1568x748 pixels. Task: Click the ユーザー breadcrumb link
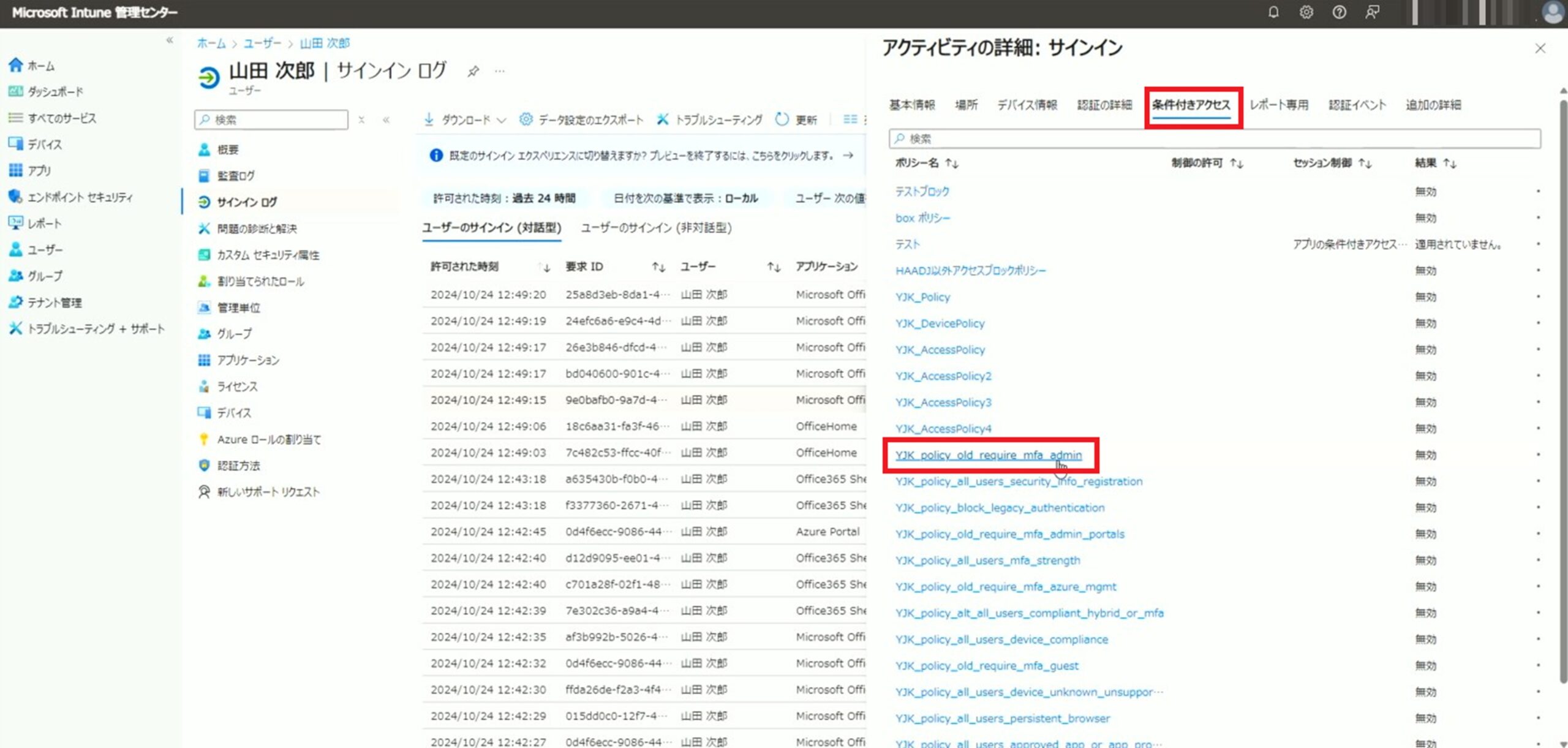point(263,43)
